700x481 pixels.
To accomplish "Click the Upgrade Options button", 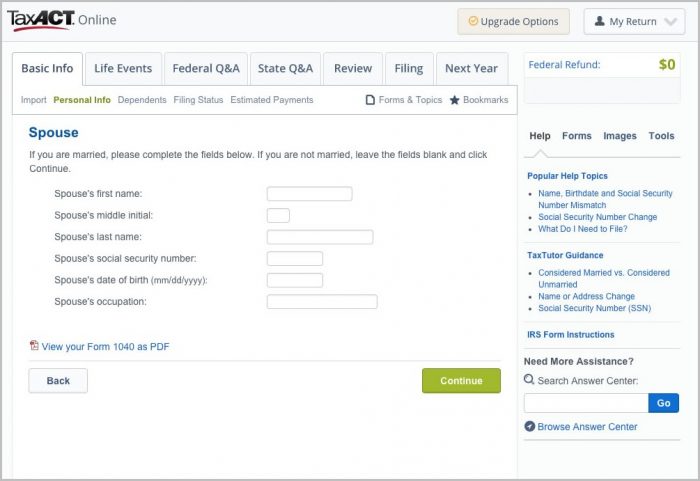I will coord(513,21).
